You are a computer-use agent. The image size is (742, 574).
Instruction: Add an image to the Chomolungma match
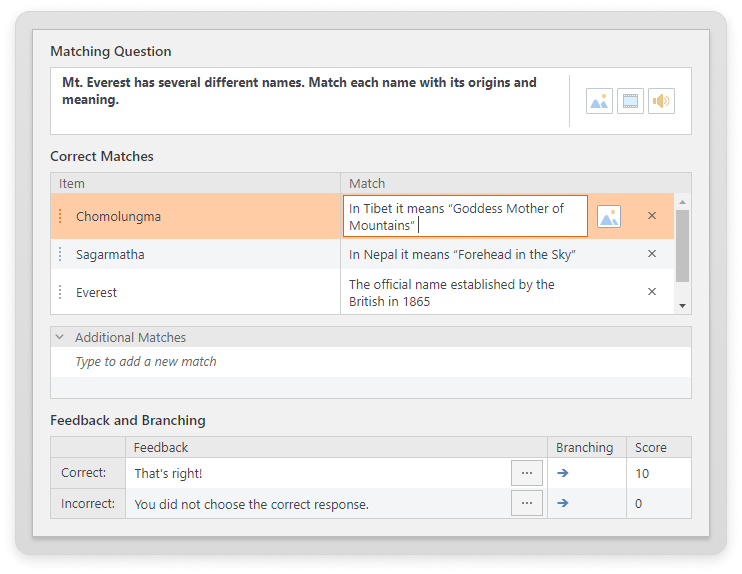point(609,216)
